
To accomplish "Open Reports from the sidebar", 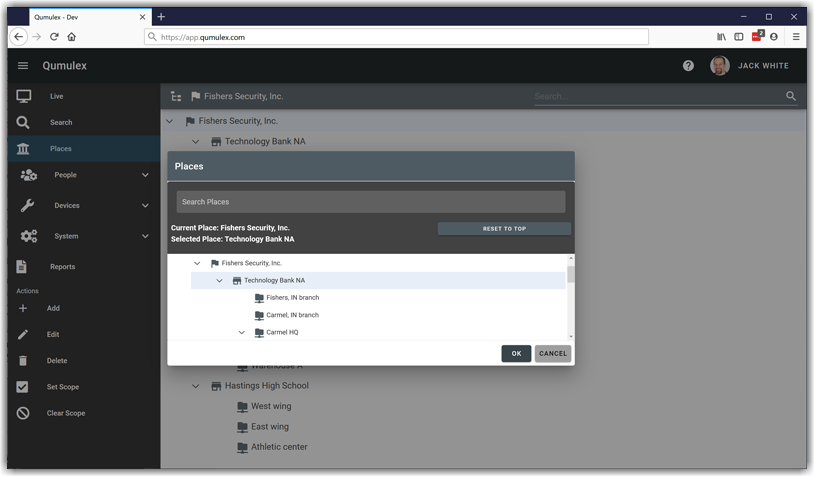I will pos(62,267).
